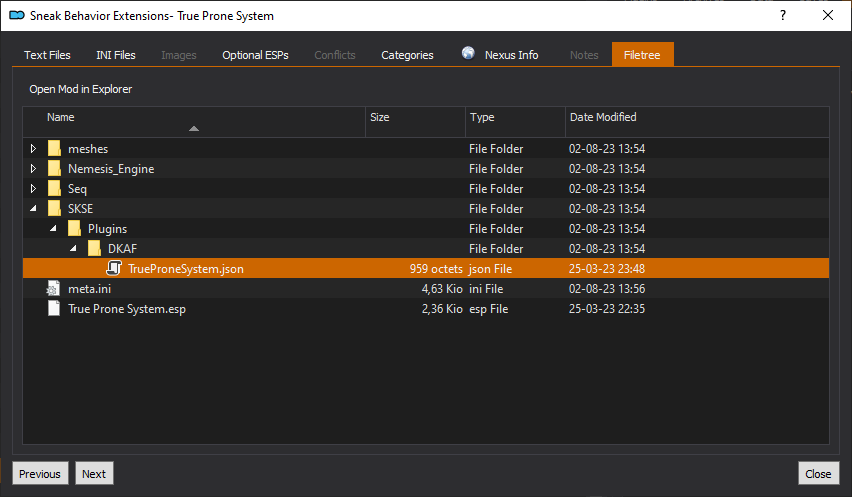Viewport: 852px width, 497px height.
Task: Click the 'esp File' type cell
Action: (488, 309)
